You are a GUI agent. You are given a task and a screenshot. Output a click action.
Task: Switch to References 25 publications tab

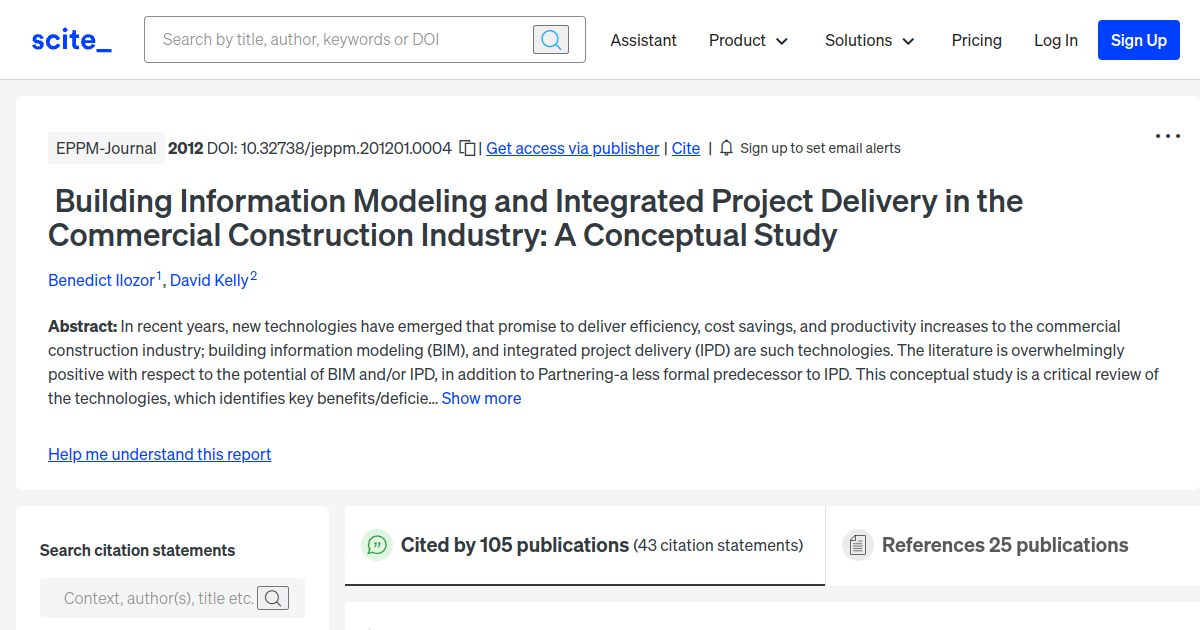1004,545
